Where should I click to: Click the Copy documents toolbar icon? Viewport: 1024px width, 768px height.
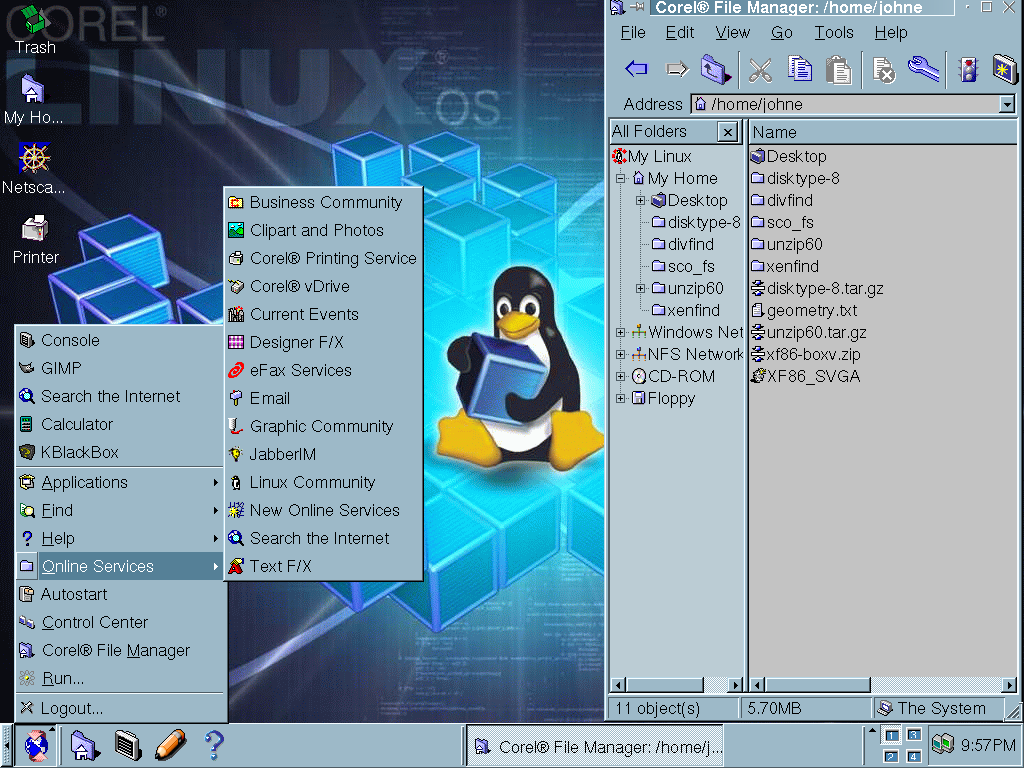[x=799, y=69]
